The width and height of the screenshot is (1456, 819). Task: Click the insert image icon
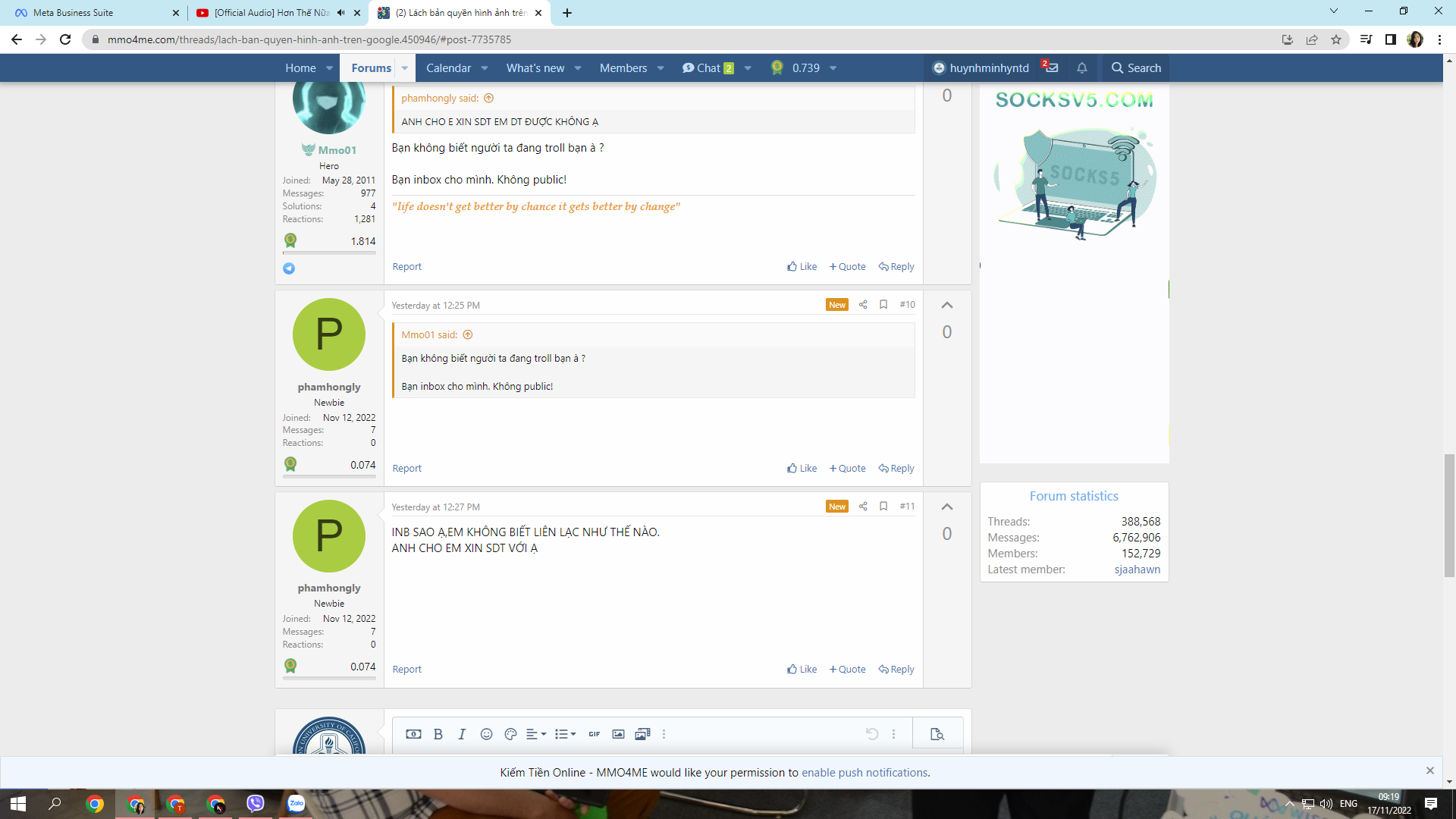[618, 734]
